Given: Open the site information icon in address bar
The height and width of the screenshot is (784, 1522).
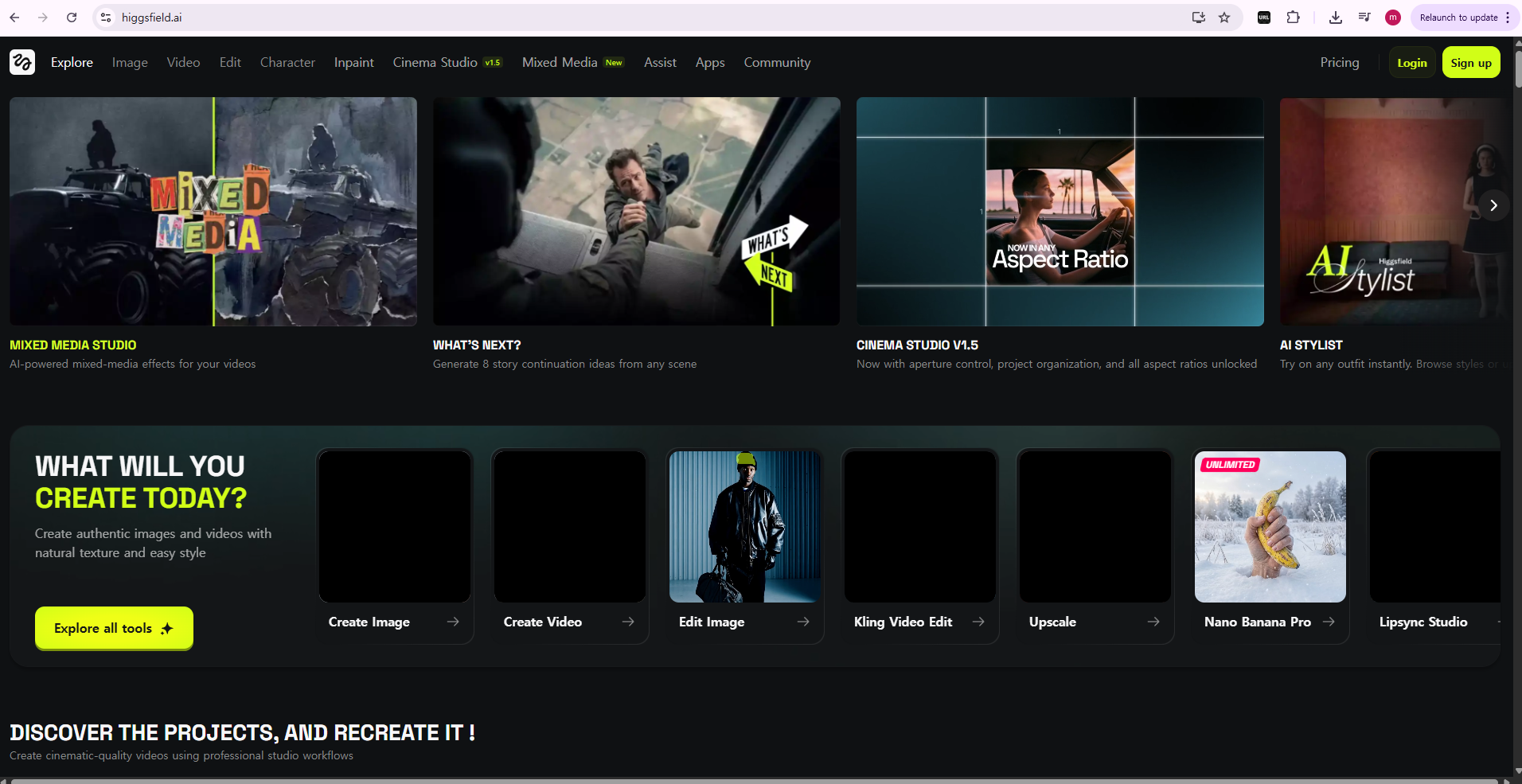Looking at the screenshot, I should tap(106, 18).
